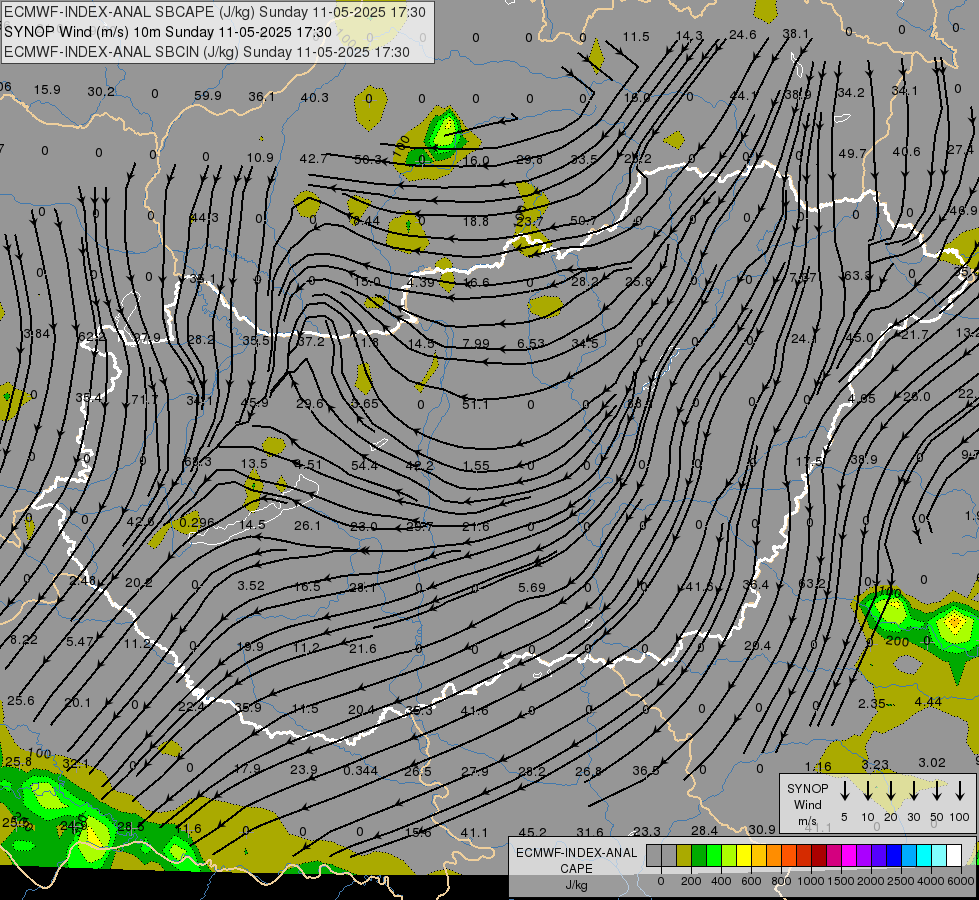The image size is (979, 900).
Task: Click the 'SYNOP Wind m/s' legend label
Action: pos(807,804)
